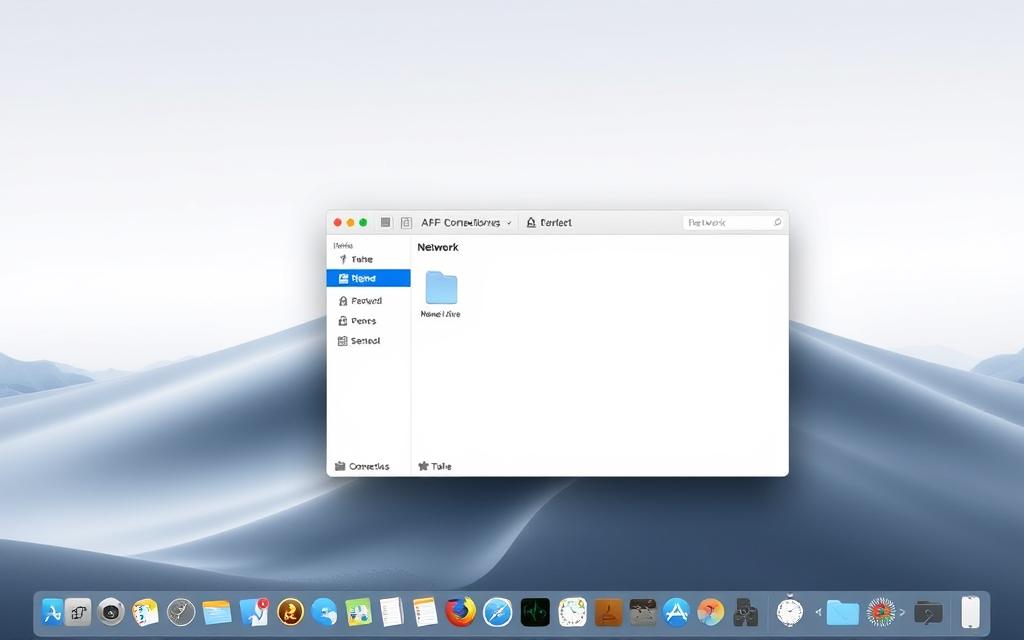Click the Network search field
Image resolution: width=1024 pixels, height=640 pixels.
click(733, 223)
